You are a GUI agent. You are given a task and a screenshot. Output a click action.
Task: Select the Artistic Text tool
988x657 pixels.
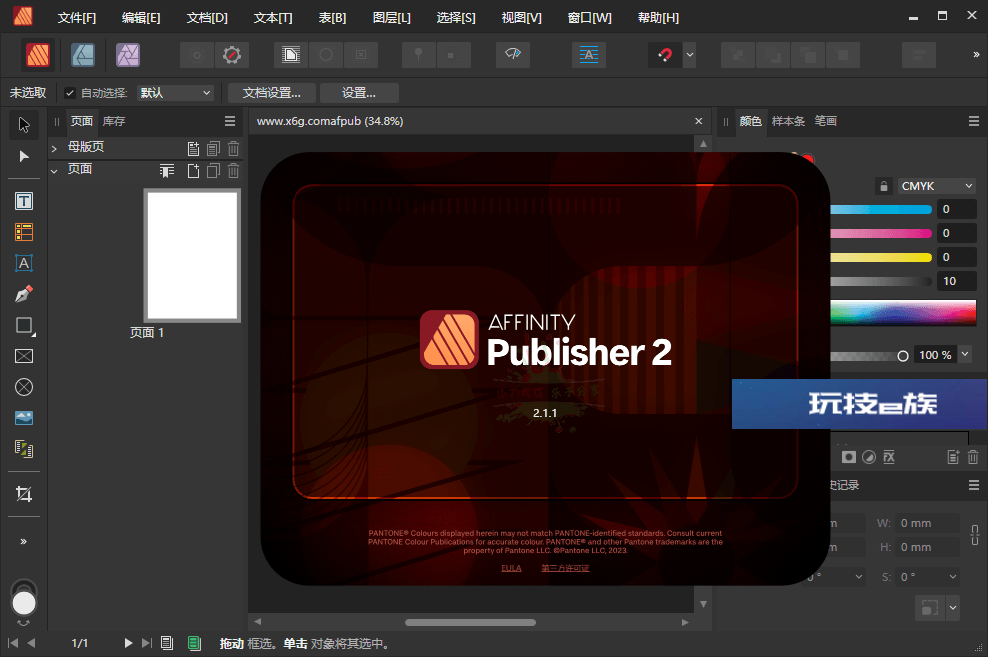[24, 263]
